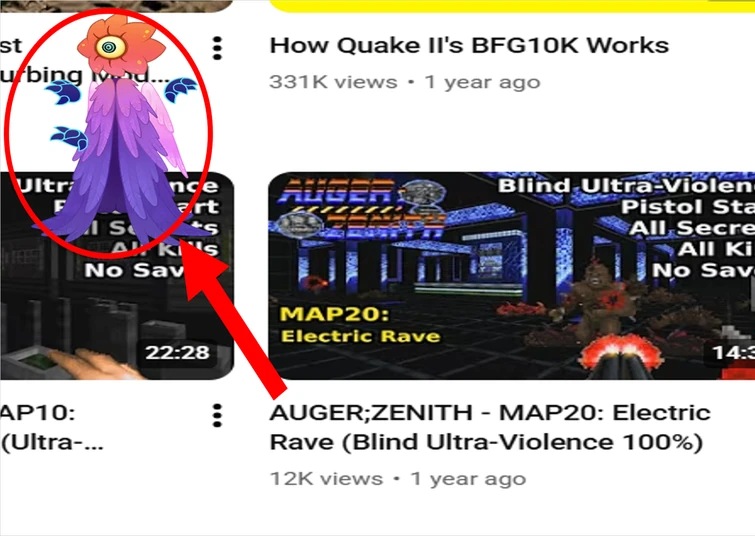
Task: Play the AUGER;ZENITH MAP20 Electric Rave thumbnail
Action: [511, 276]
